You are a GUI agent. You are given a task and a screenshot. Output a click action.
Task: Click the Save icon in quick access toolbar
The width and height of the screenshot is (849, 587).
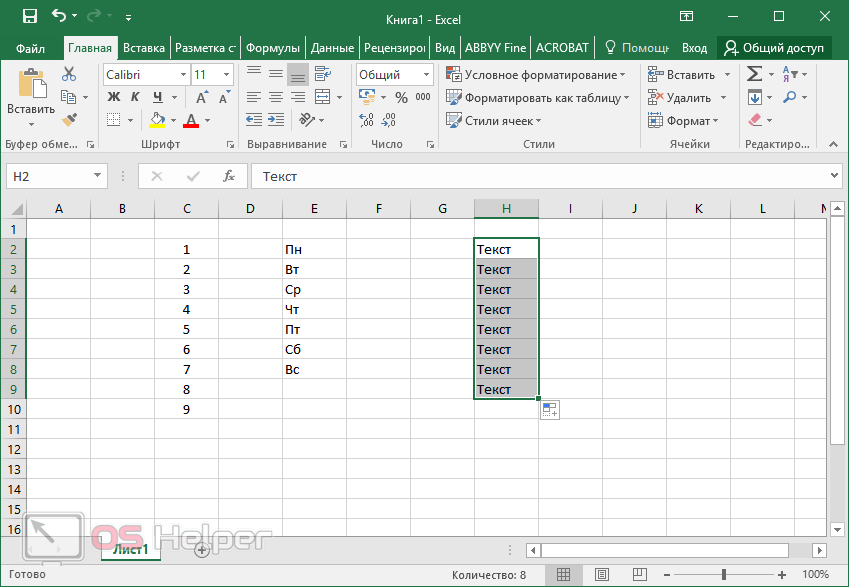[29, 17]
